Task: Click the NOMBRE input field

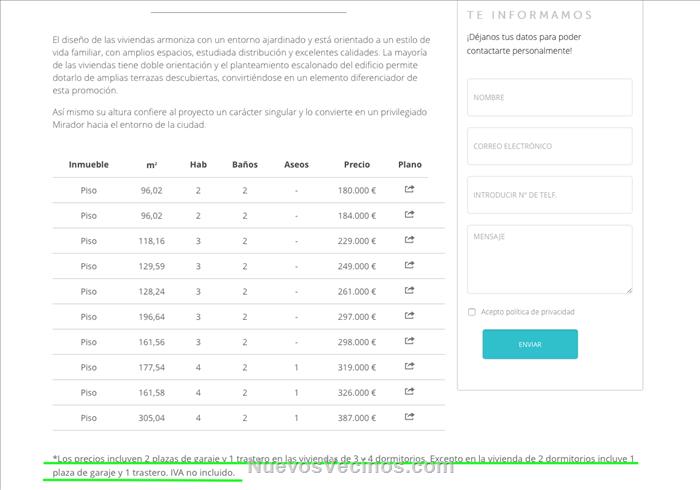Action: click(549, 98)
